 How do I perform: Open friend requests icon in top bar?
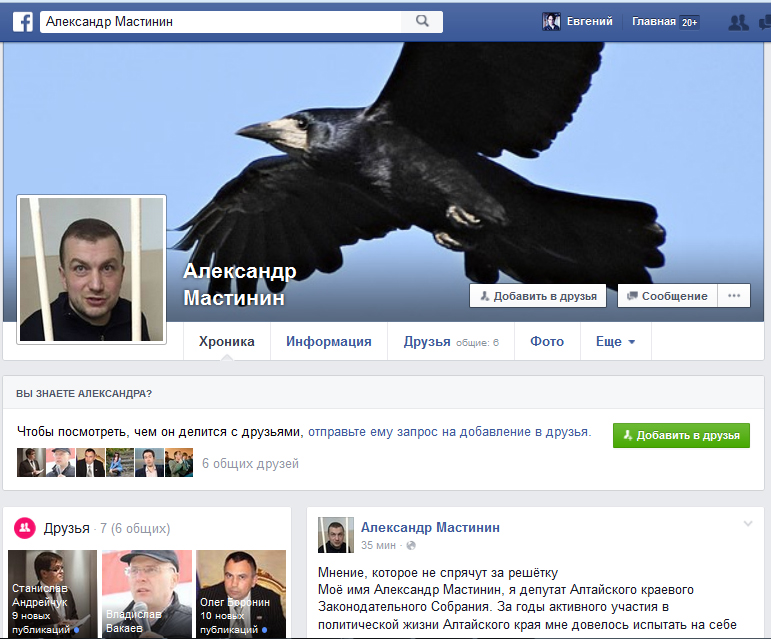tap(738, 22)
